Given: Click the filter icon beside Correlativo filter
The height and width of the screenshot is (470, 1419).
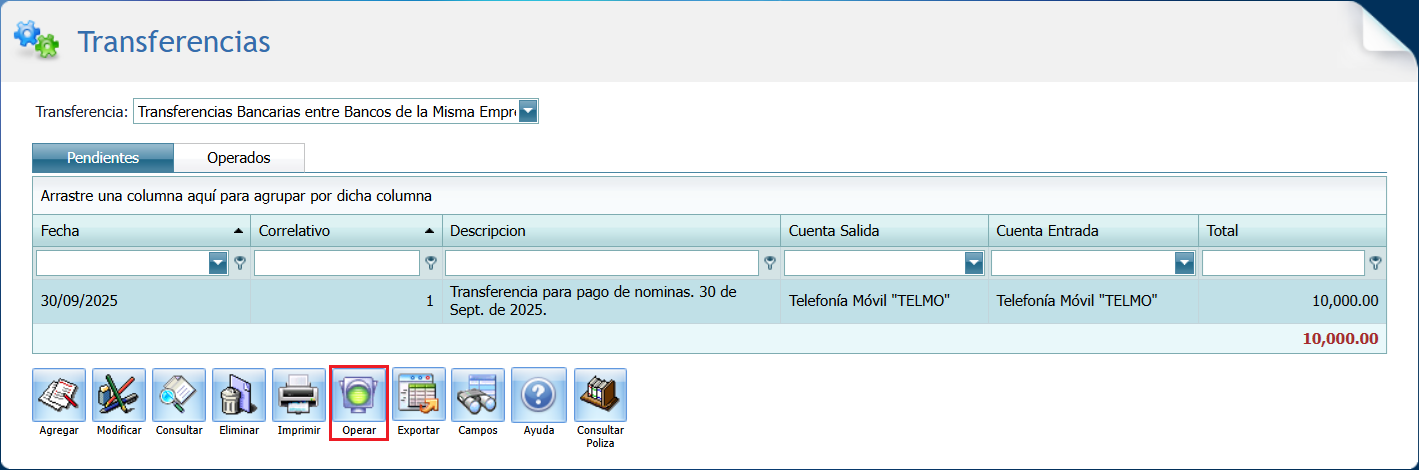Looking at the screenshot, I should pos(431,263).
